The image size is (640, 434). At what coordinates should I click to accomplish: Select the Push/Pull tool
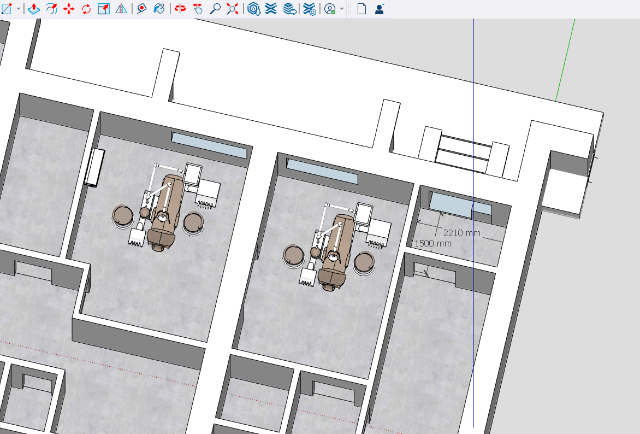(34, 9)
